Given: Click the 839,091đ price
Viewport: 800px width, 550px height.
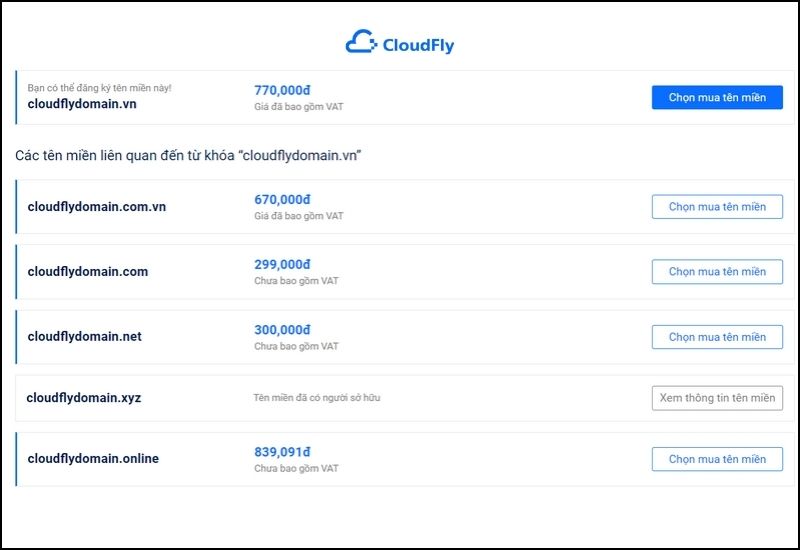Looking at the screenshot, I should click(x=282, y=452).
